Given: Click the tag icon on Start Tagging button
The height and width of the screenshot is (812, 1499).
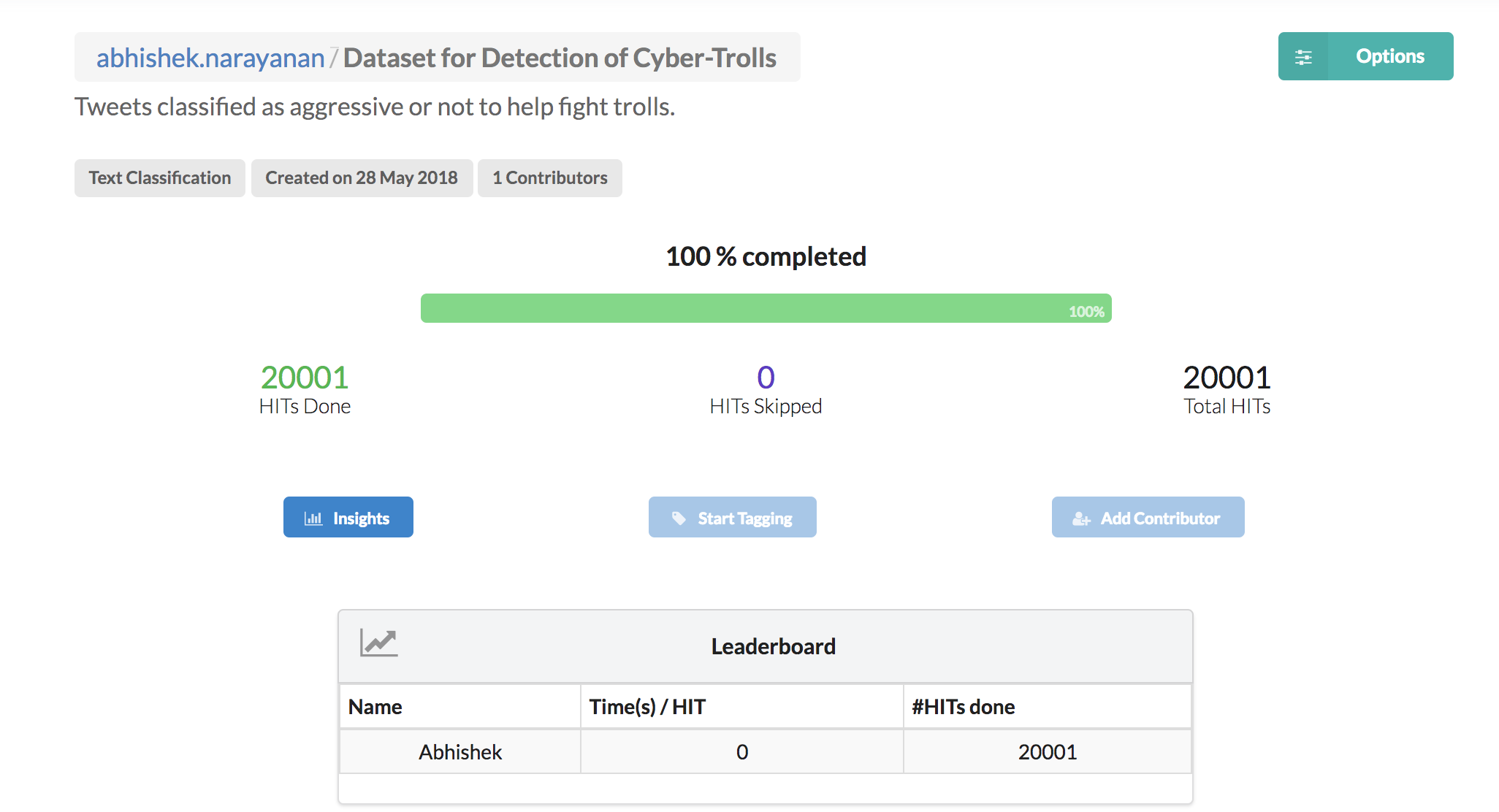Looking at the screenshot, I should (x=679, y=517).
